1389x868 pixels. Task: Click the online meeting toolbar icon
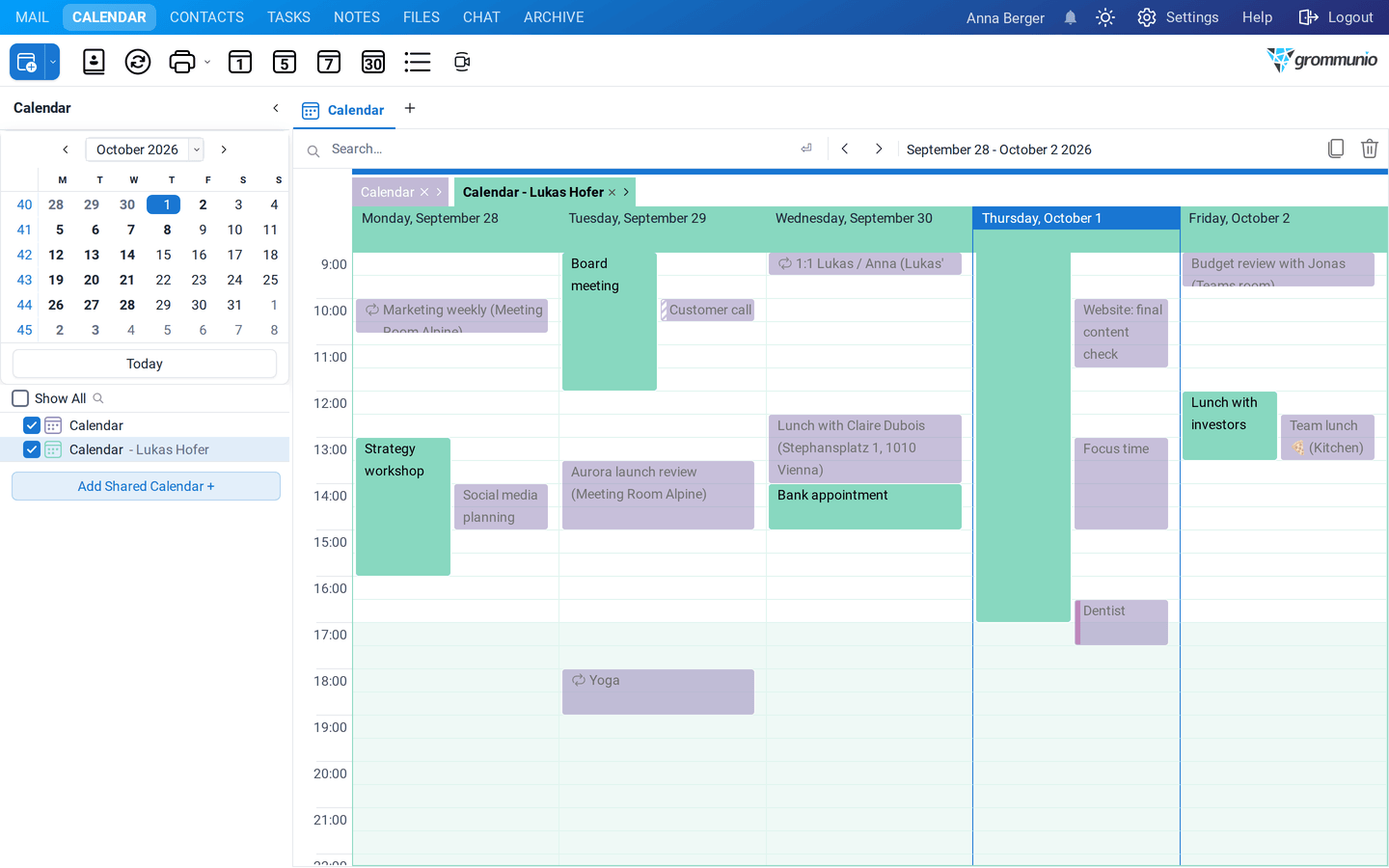tap(462, 62)
